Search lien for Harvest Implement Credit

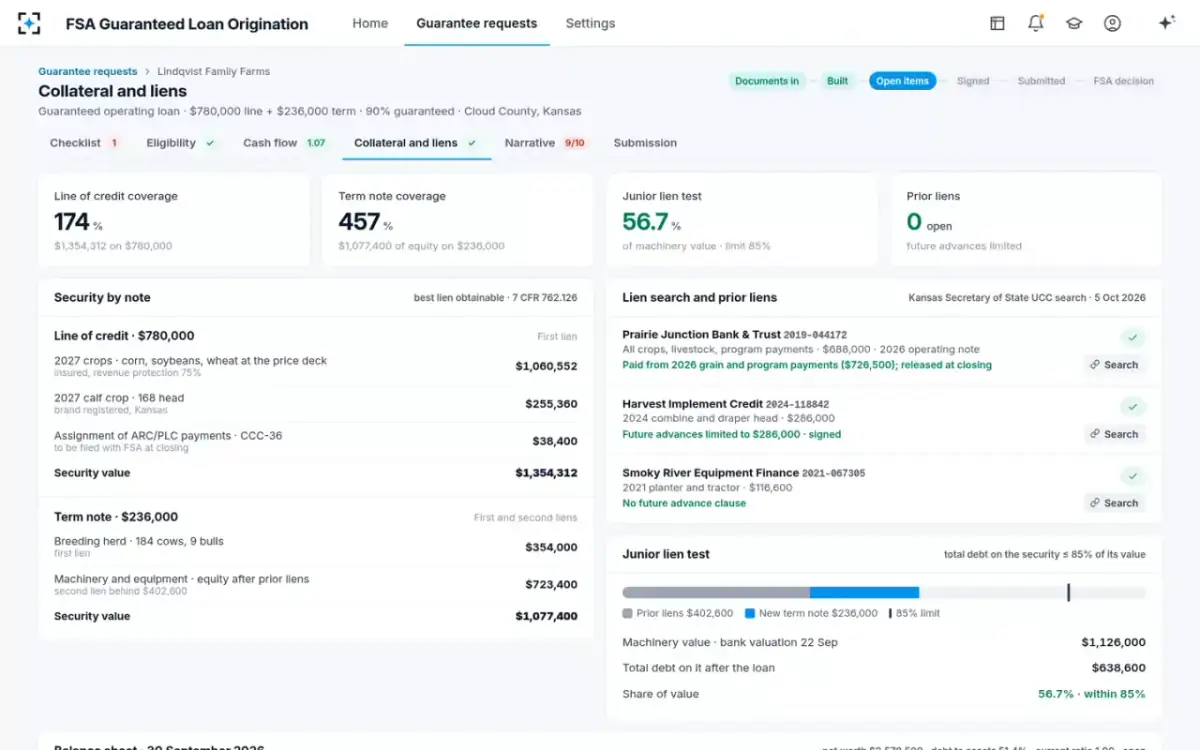[1114, 434]
